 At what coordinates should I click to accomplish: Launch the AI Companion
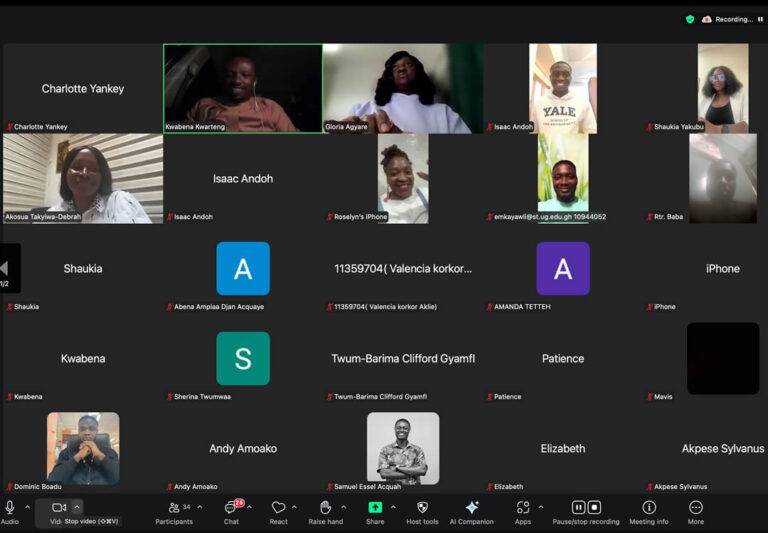point(472,508)
